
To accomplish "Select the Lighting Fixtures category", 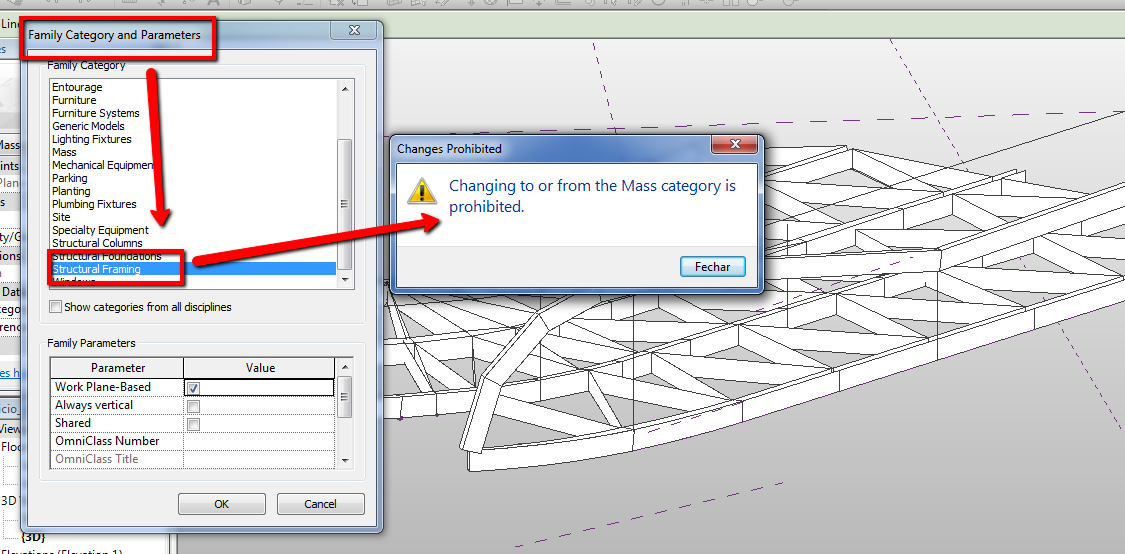I will coord(92,139).
